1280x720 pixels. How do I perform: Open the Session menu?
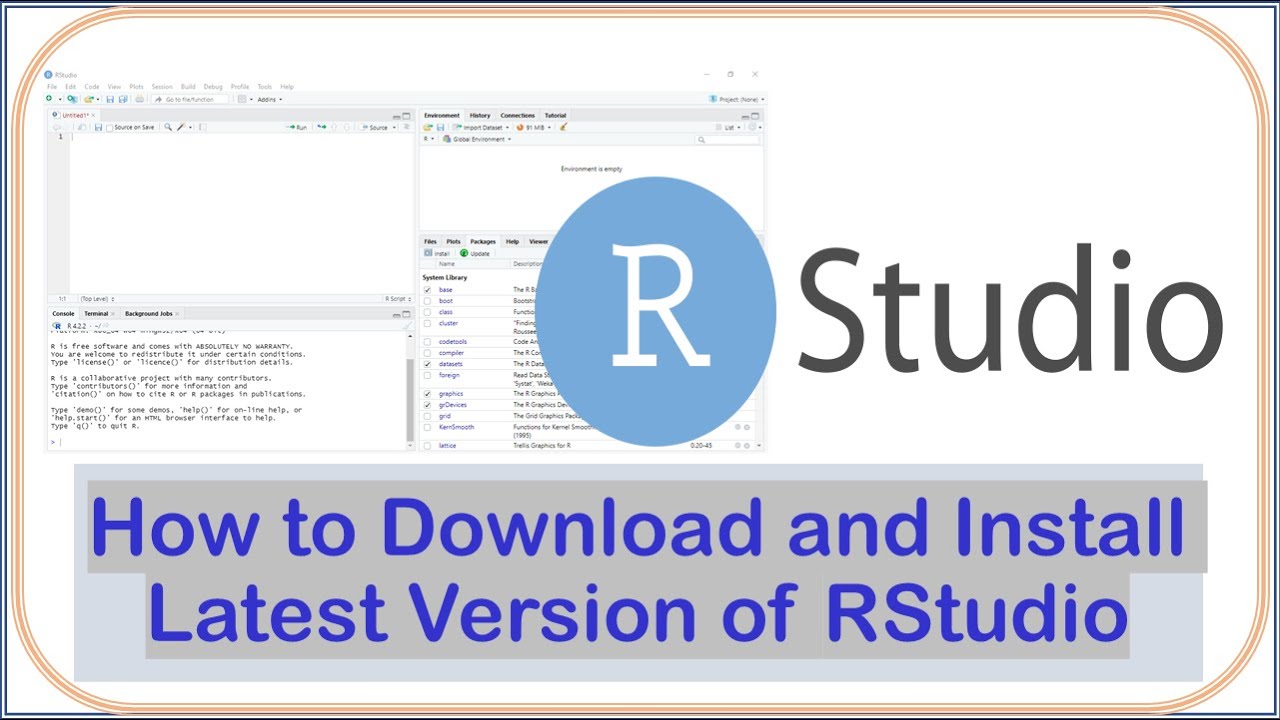pos(162,87)
